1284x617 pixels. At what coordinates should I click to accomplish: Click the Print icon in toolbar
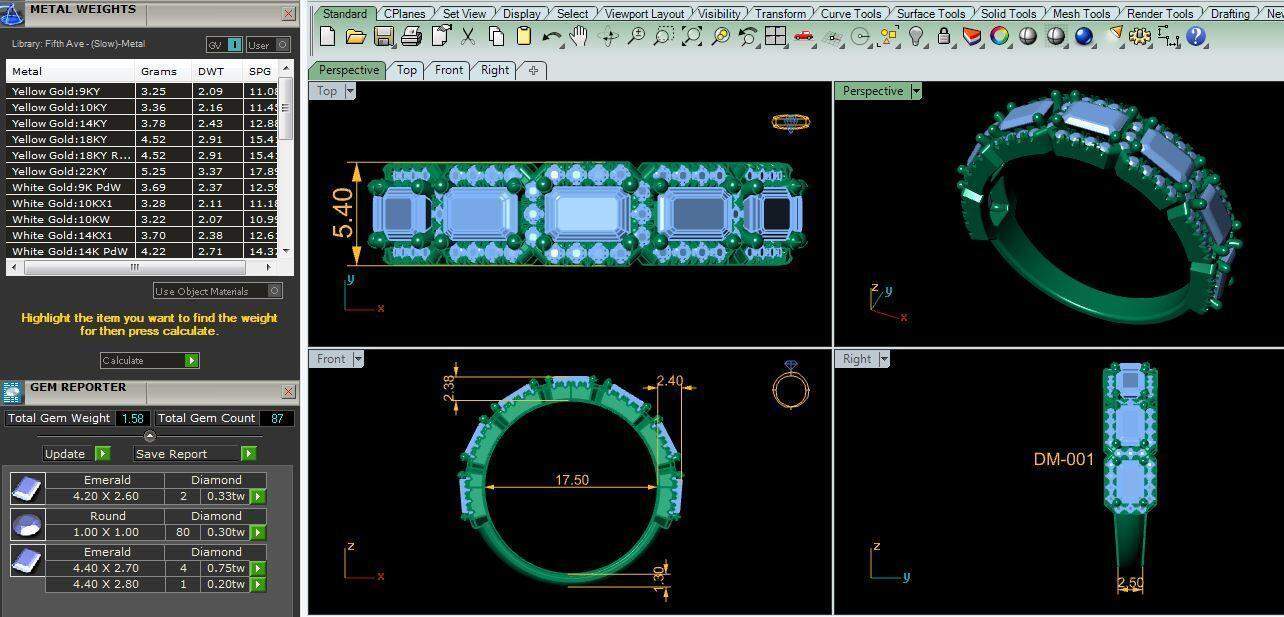[x=411, y=37]
